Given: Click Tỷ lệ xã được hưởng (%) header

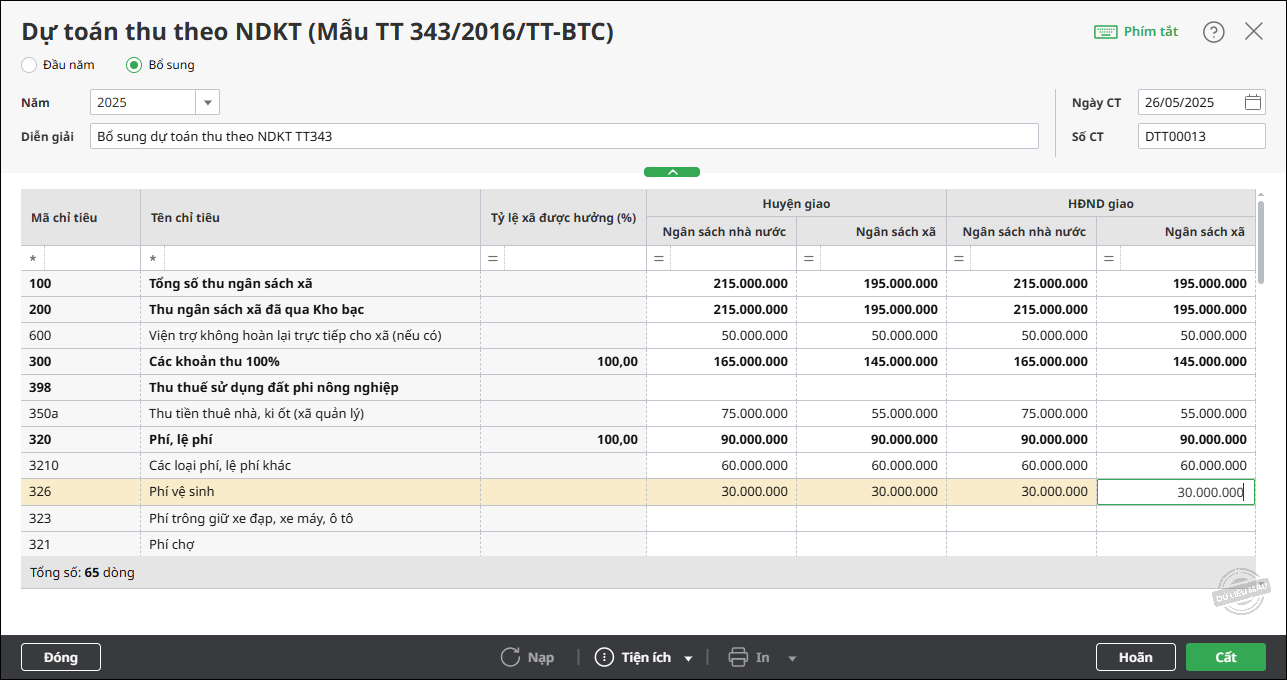Looking at the screenshot, I should [x=564, y=217].
